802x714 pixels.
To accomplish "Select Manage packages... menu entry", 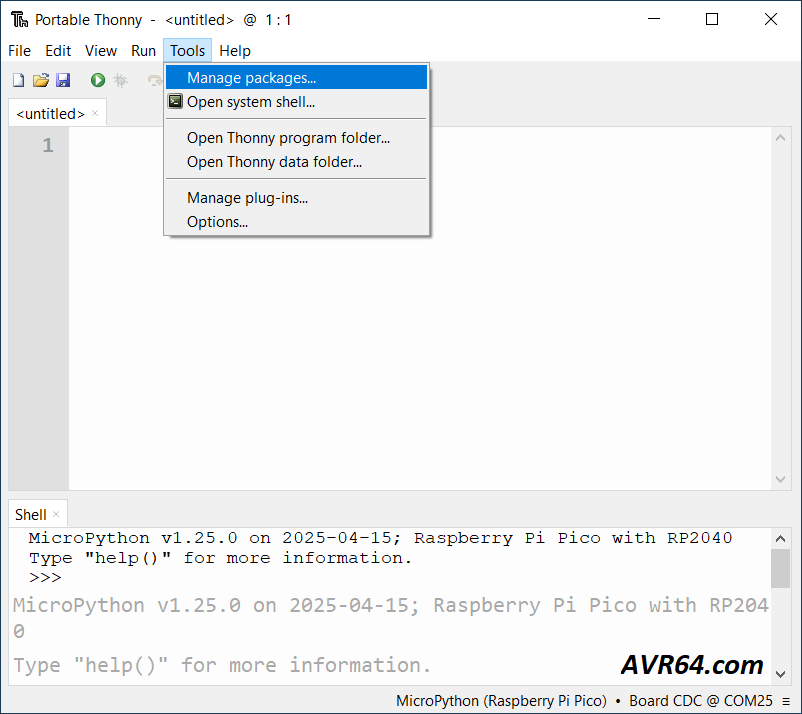I will [296, 77].
